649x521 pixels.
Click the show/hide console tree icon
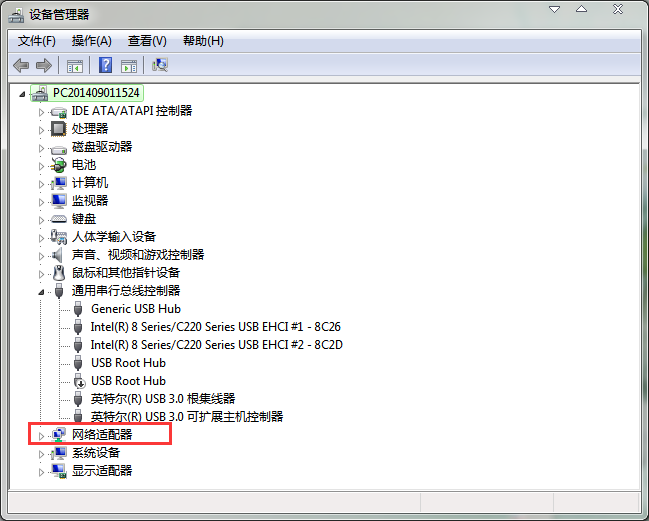74,65
